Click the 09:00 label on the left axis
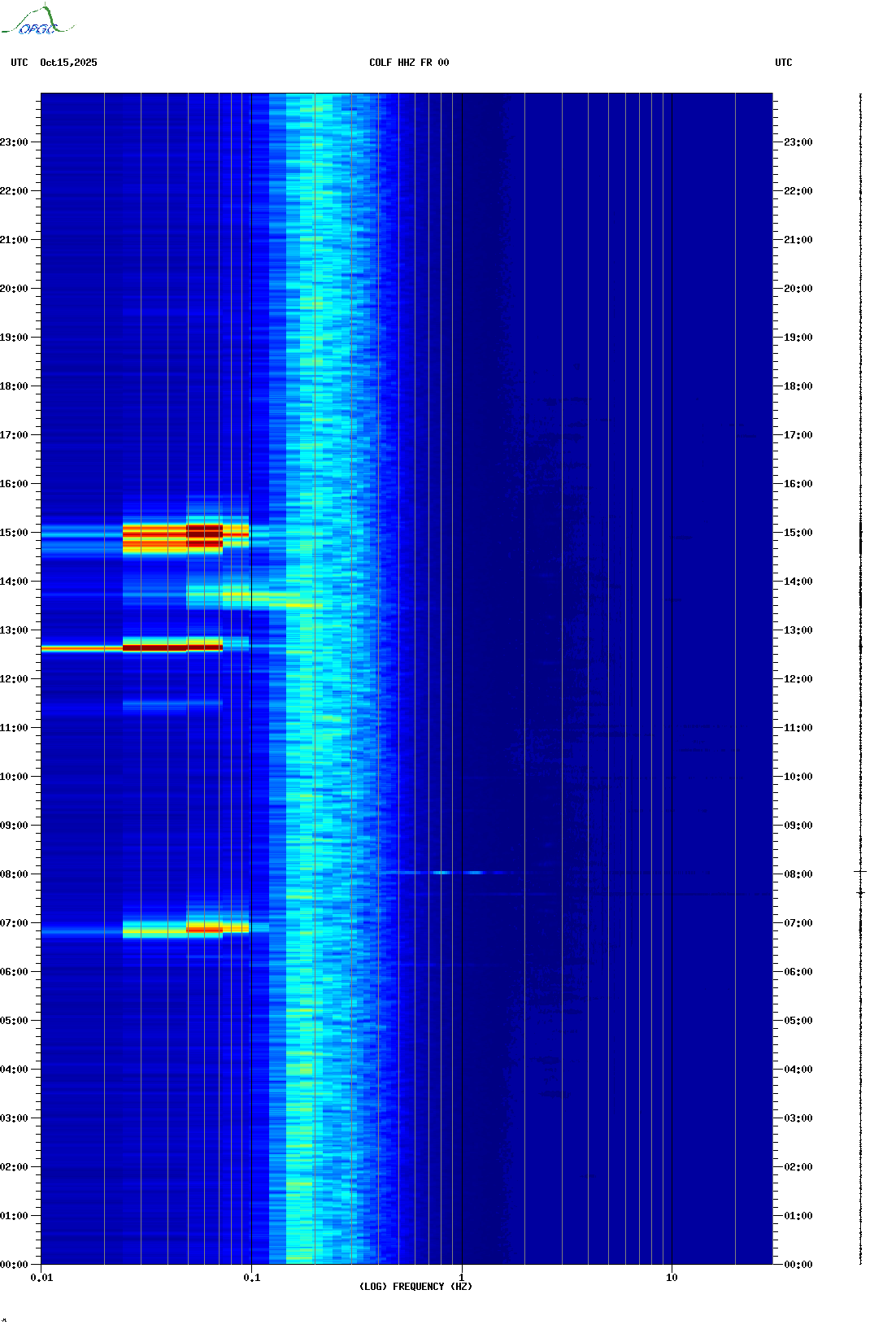Viewport: 896px width, 1329px height. coord(14,826)
